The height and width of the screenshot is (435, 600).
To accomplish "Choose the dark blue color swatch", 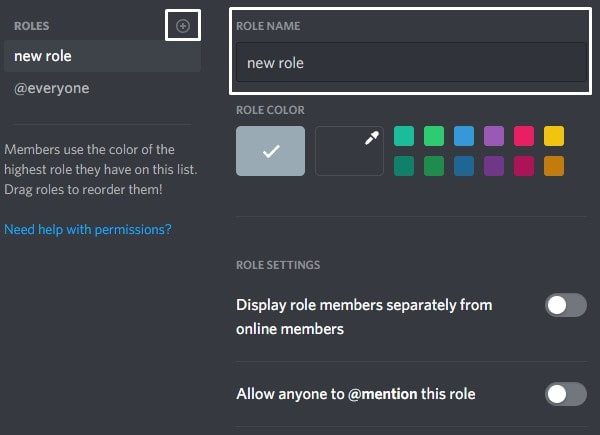I will click(464, 166).
